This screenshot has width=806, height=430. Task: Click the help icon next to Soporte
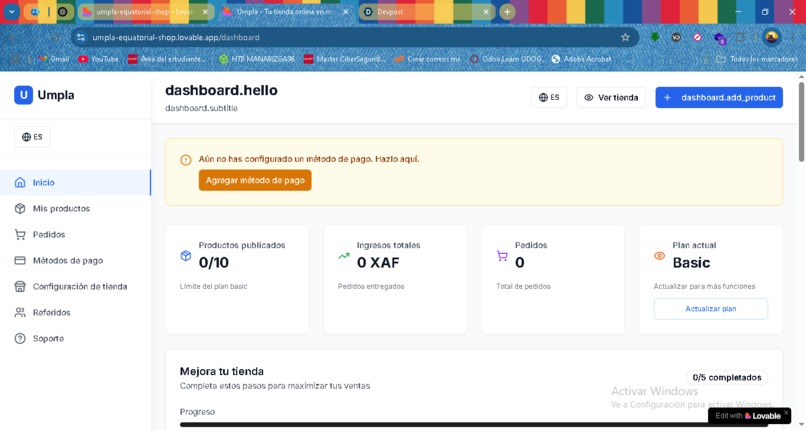pyautogui.click(x=20, y=339)
